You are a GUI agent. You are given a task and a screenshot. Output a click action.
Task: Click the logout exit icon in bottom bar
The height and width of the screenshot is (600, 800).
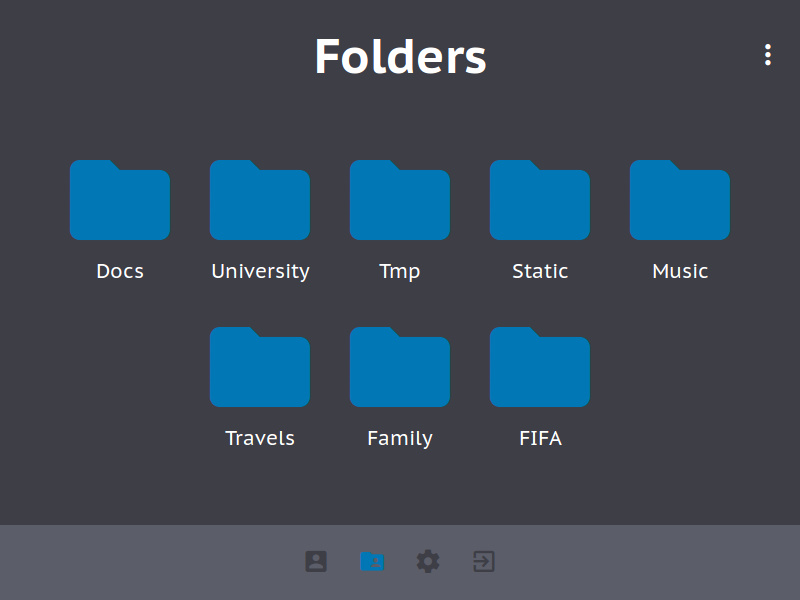483,561
